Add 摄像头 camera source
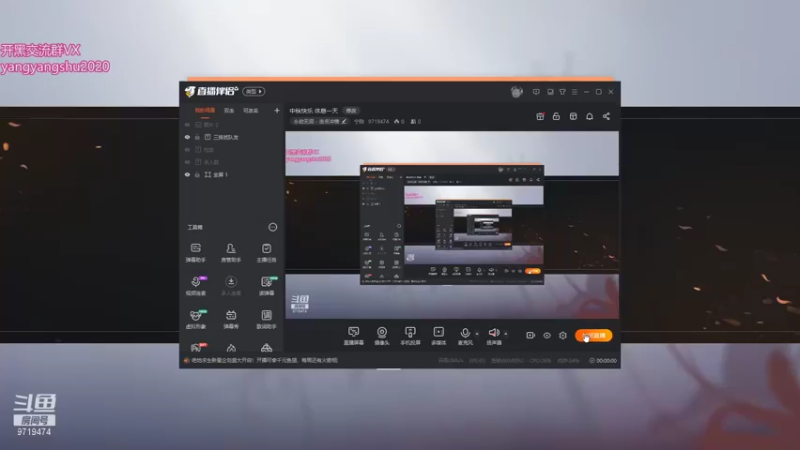Screen dimensions: 800x450 [382, 336]
